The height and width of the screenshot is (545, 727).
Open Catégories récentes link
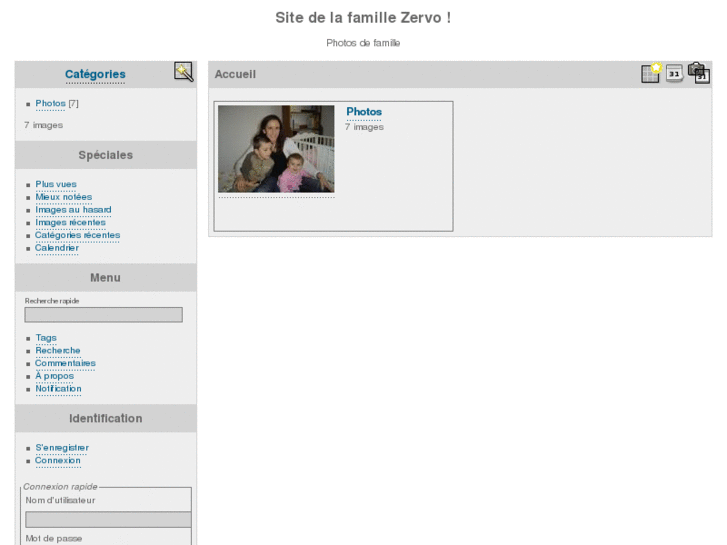pos(77,235)
